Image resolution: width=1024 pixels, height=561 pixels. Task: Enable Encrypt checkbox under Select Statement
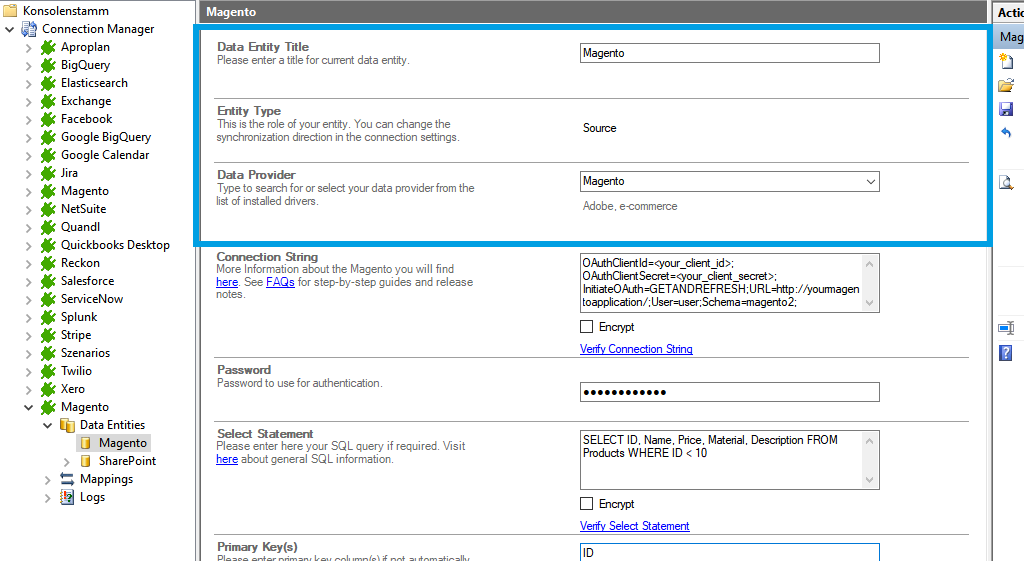587,504
